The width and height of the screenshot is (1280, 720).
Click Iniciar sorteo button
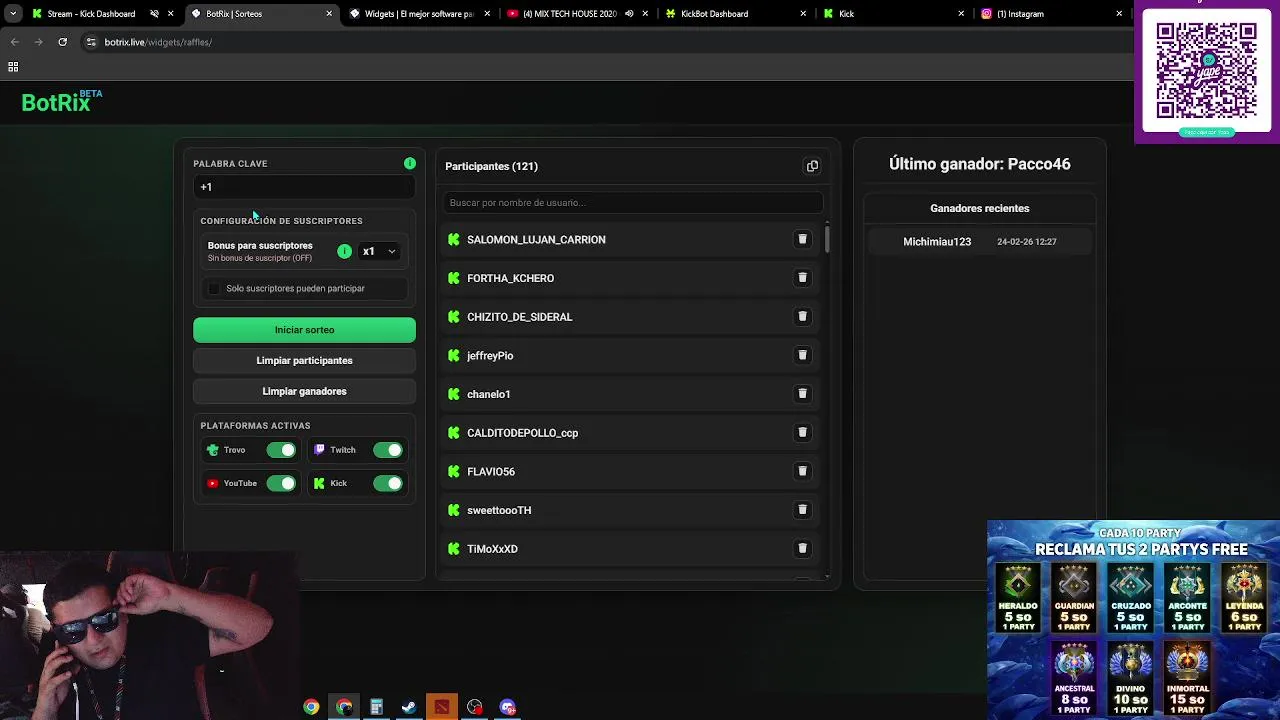pos(304,330)
